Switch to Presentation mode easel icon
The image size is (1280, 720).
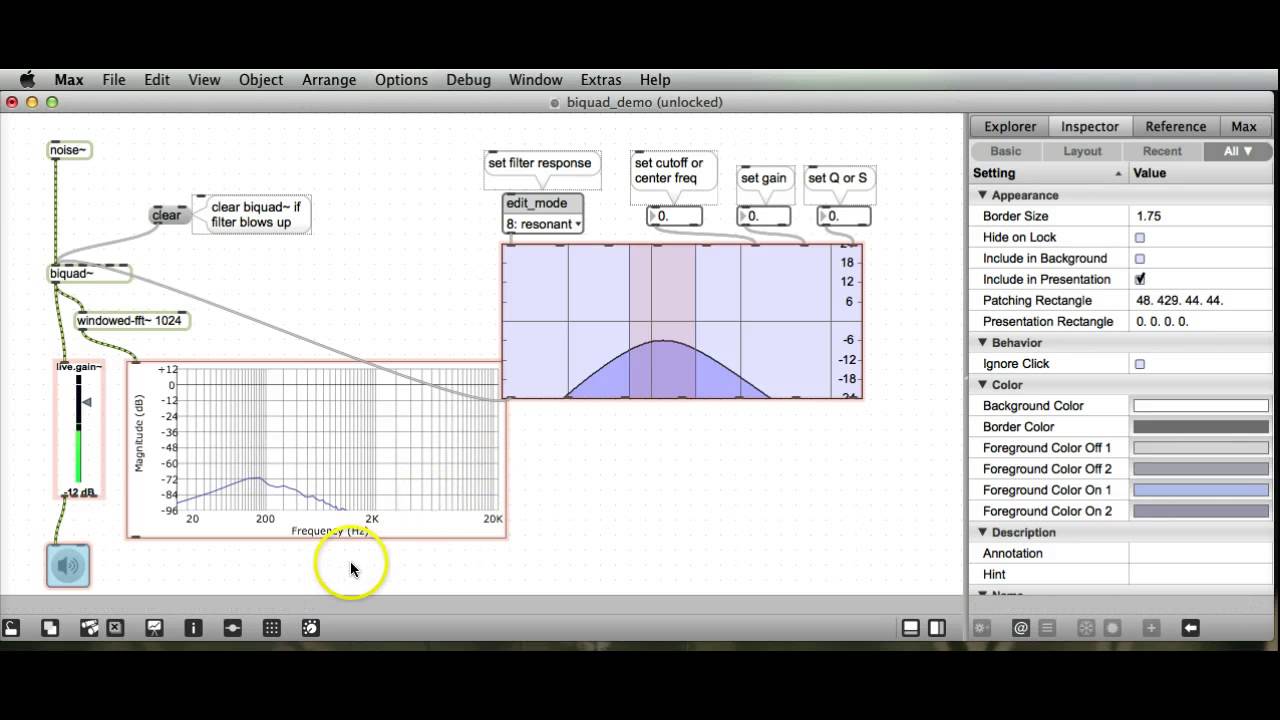154,628
